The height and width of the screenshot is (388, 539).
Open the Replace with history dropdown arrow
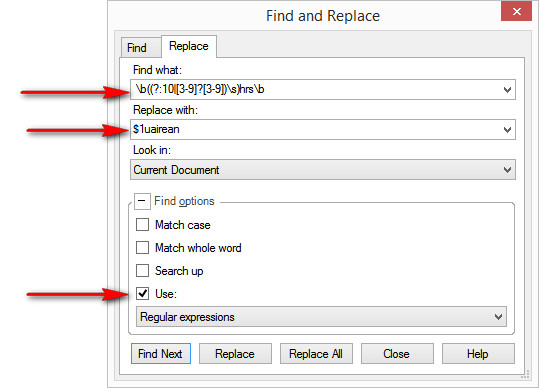[x=507, y=130]
